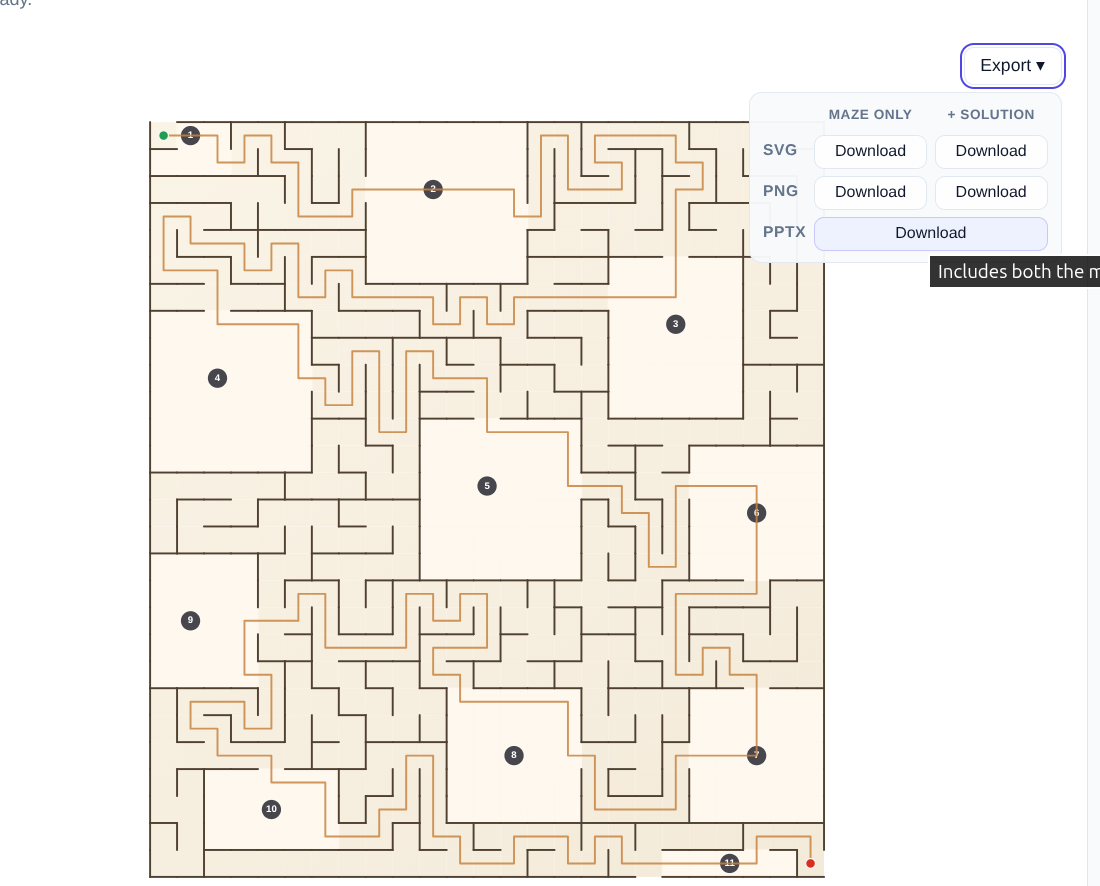Click the green start dot
The height and width of the screenshot is (886, 1100).
tap(163, 133)
